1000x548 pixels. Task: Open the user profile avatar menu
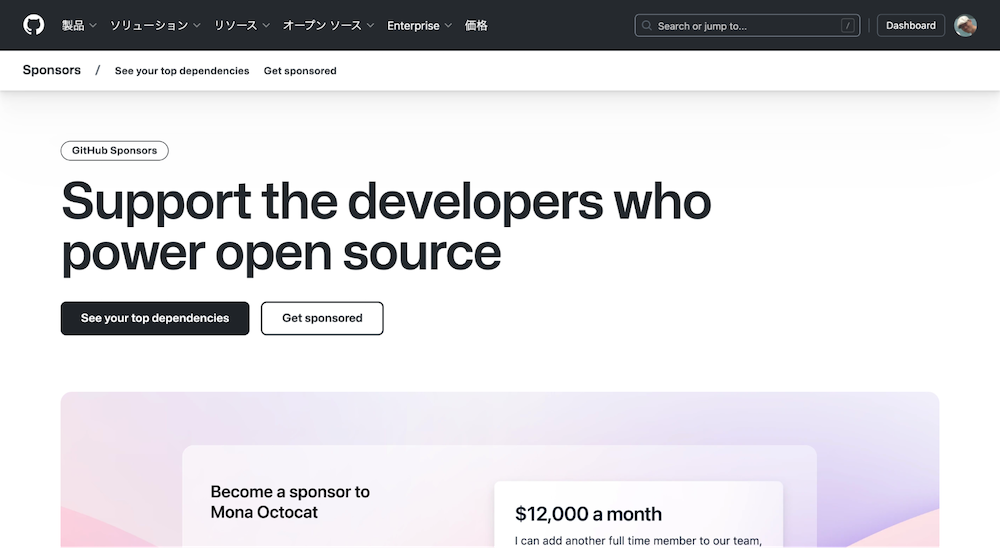coord(965,26)
